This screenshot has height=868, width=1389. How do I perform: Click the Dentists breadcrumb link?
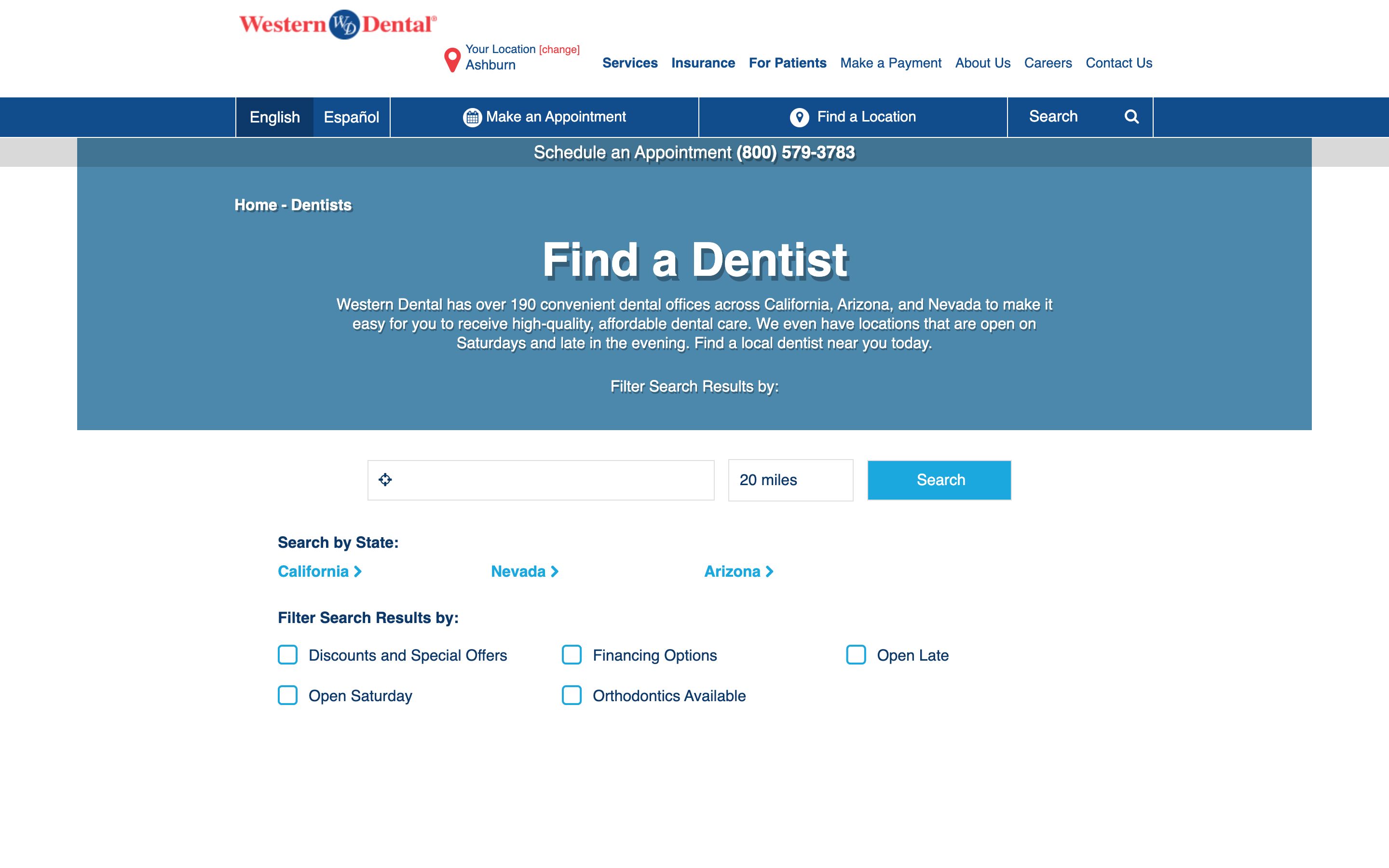click(321, 205)
